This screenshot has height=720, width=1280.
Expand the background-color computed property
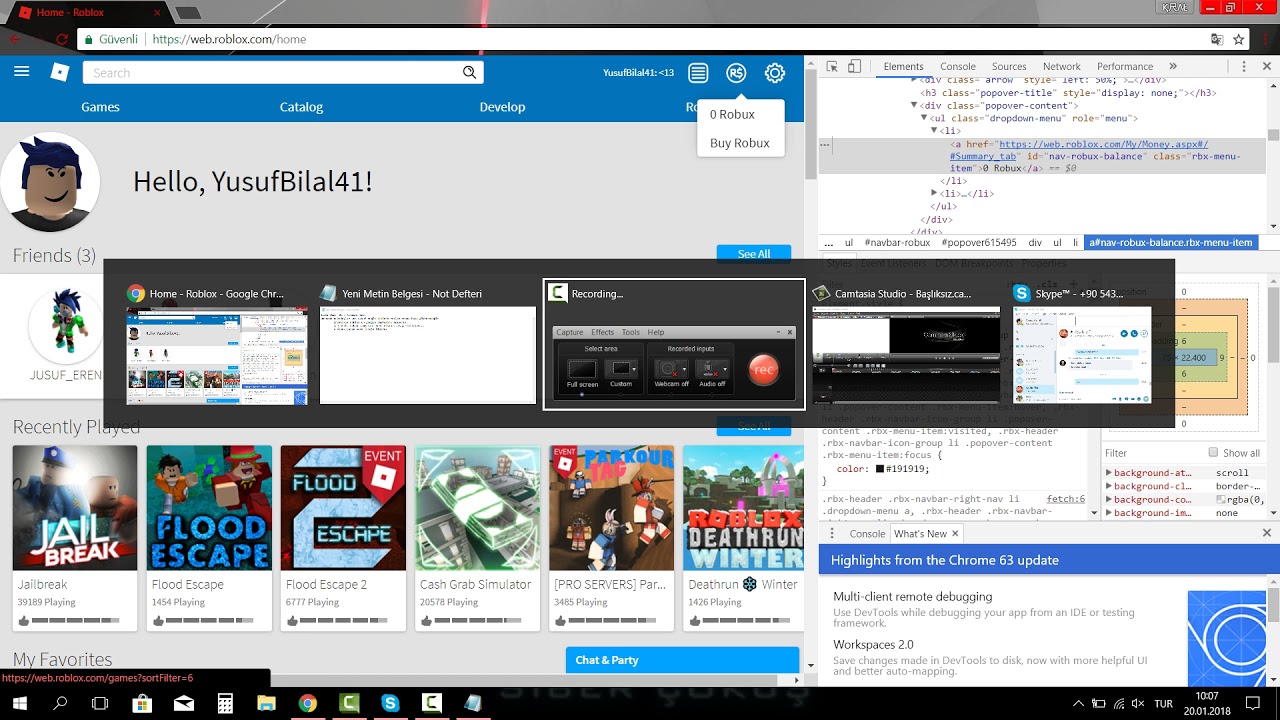click(x=1108, y=499)
